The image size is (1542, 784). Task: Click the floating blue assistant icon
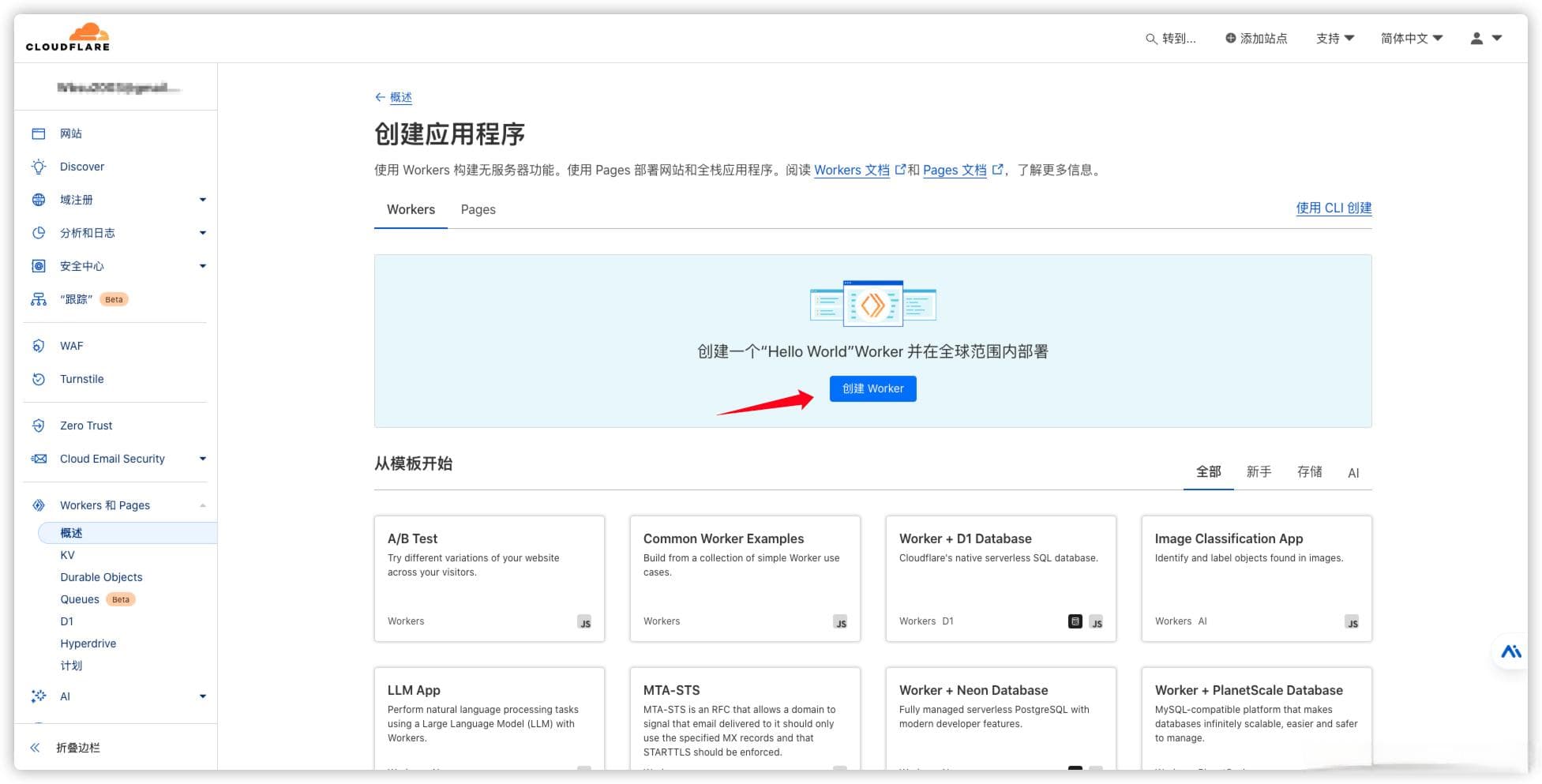(x=1511, y=651)
